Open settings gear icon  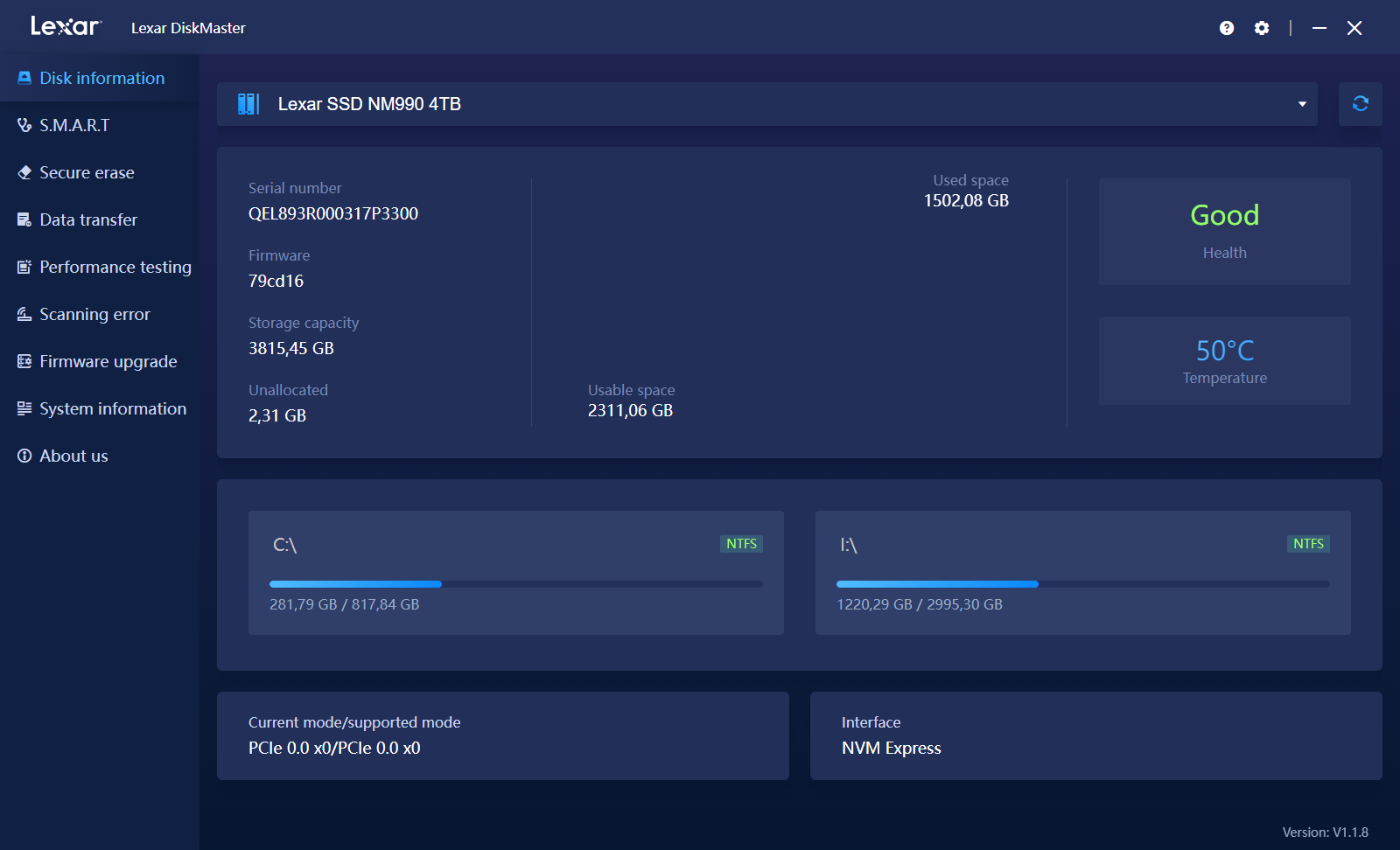[1262, 28]
